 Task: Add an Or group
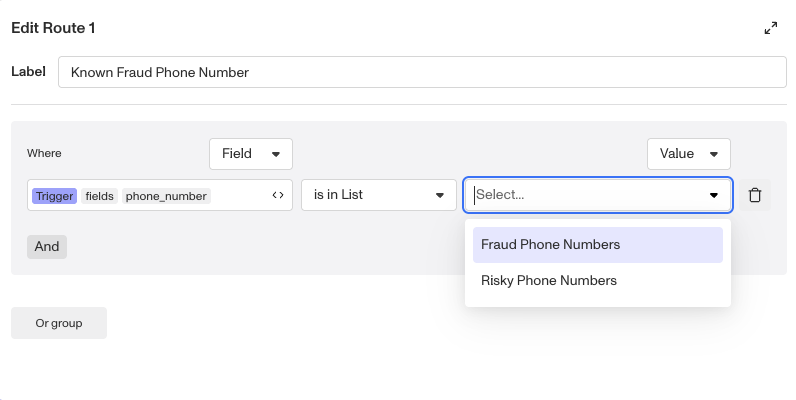[x=59, y=323]
